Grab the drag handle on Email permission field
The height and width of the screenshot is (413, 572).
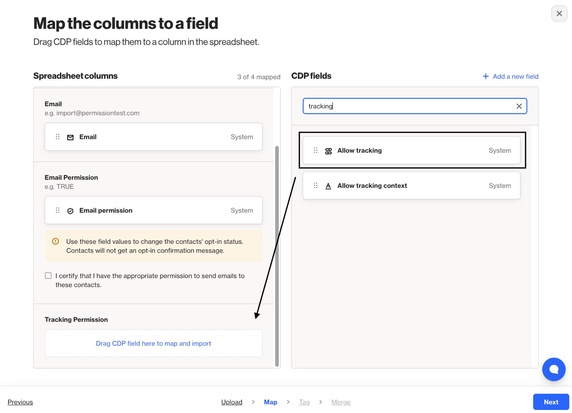click(57, 211)
